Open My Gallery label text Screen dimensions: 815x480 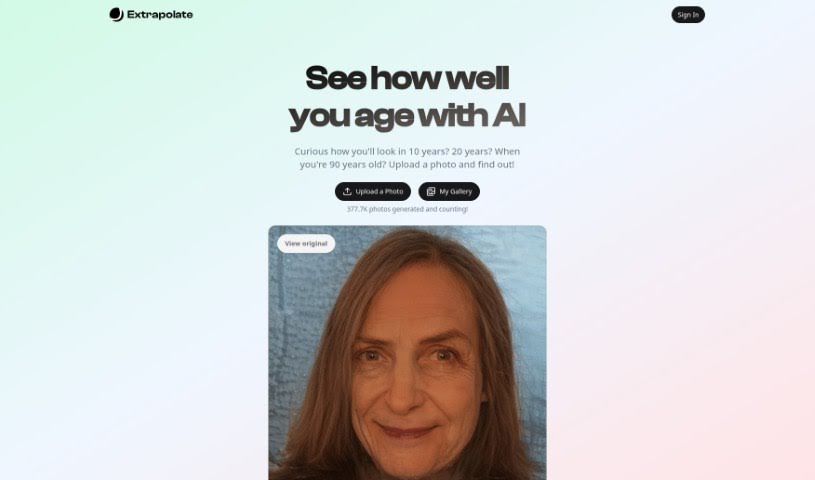click(456, 191)
